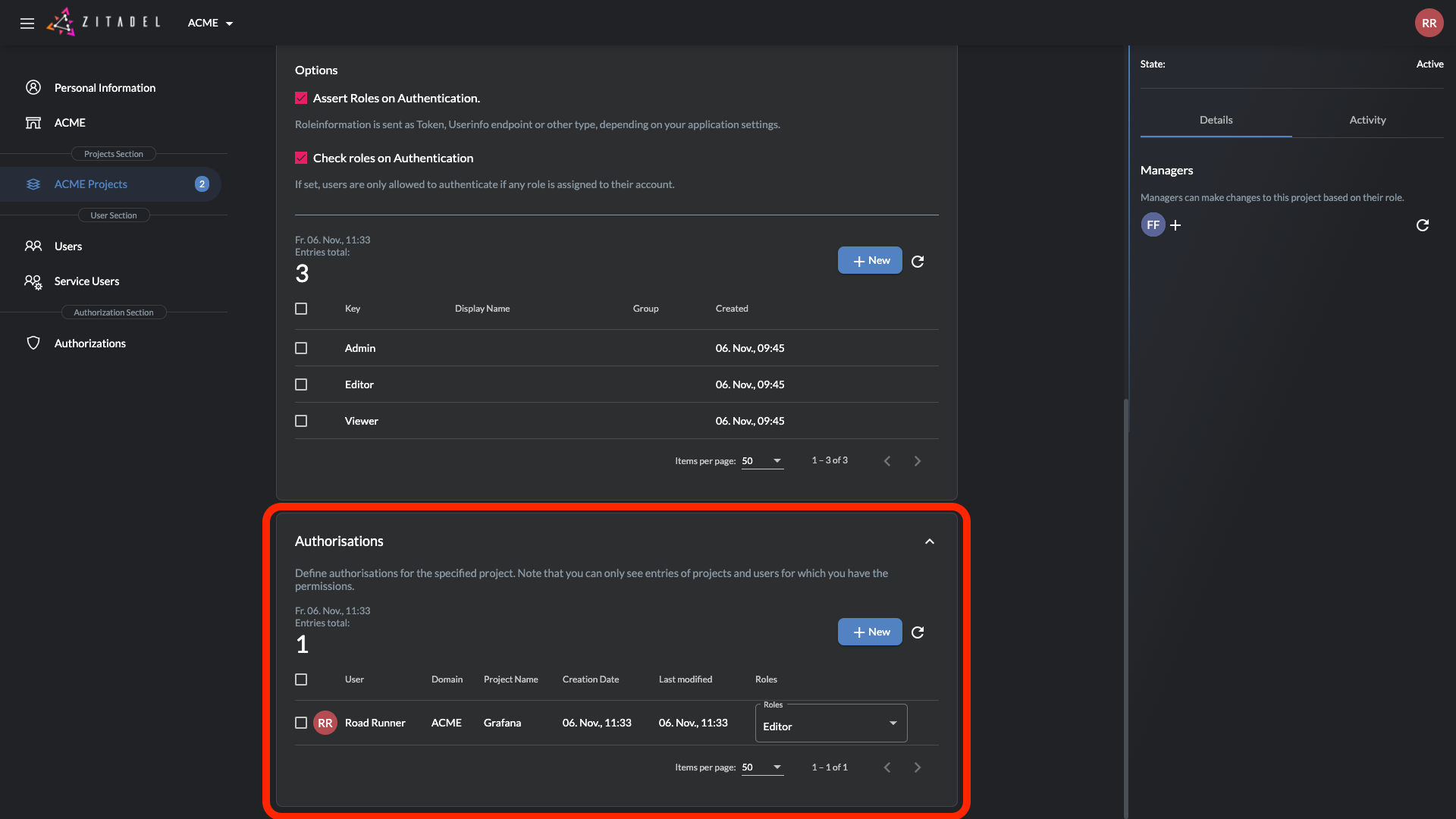The image size is (1456, 819).
Task: Open Service Users in sidebar
Action: 86,281
